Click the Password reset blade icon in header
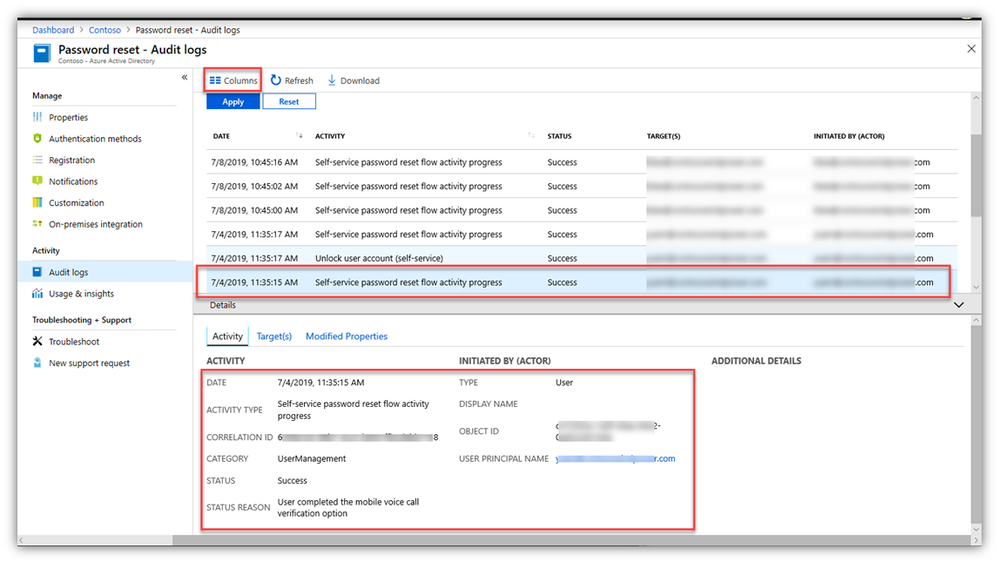 point(42,54)
